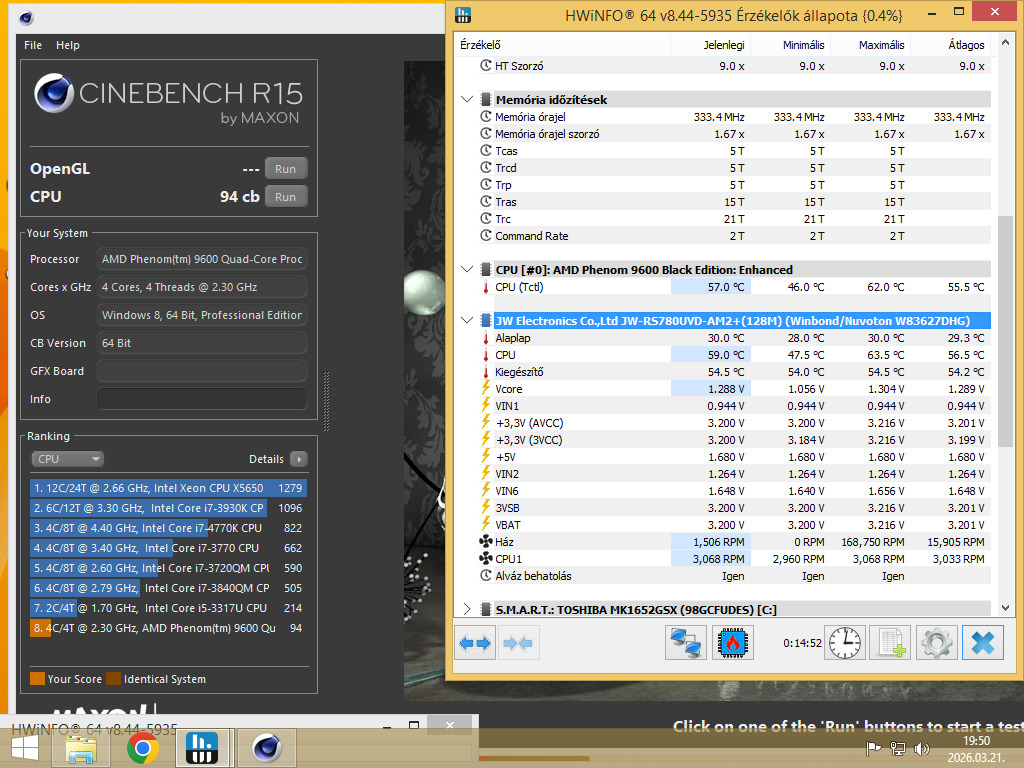This screenshot has height=768, width=1024.
Task: Select ranking entry Intel Core i7-3770
Action: [x=168, y=548]
